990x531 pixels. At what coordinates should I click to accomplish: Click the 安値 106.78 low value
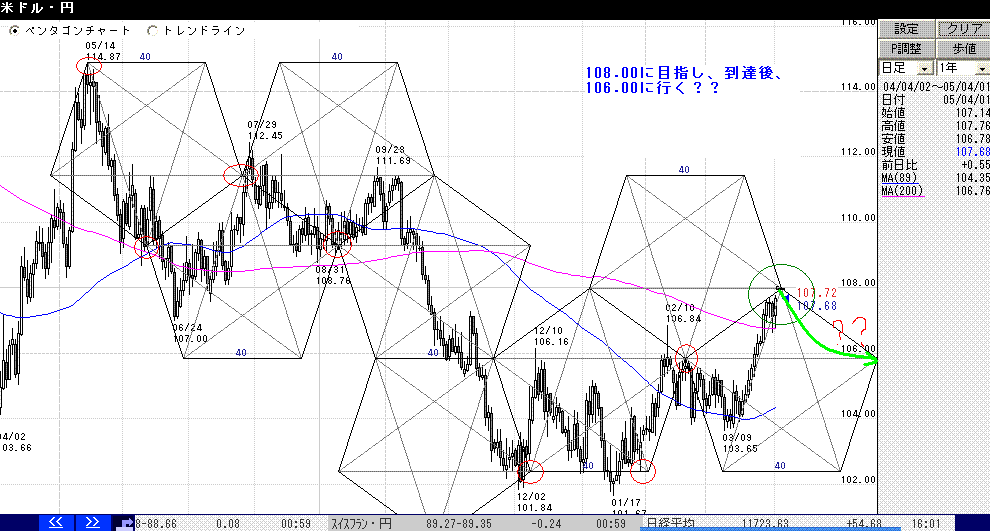972,139
